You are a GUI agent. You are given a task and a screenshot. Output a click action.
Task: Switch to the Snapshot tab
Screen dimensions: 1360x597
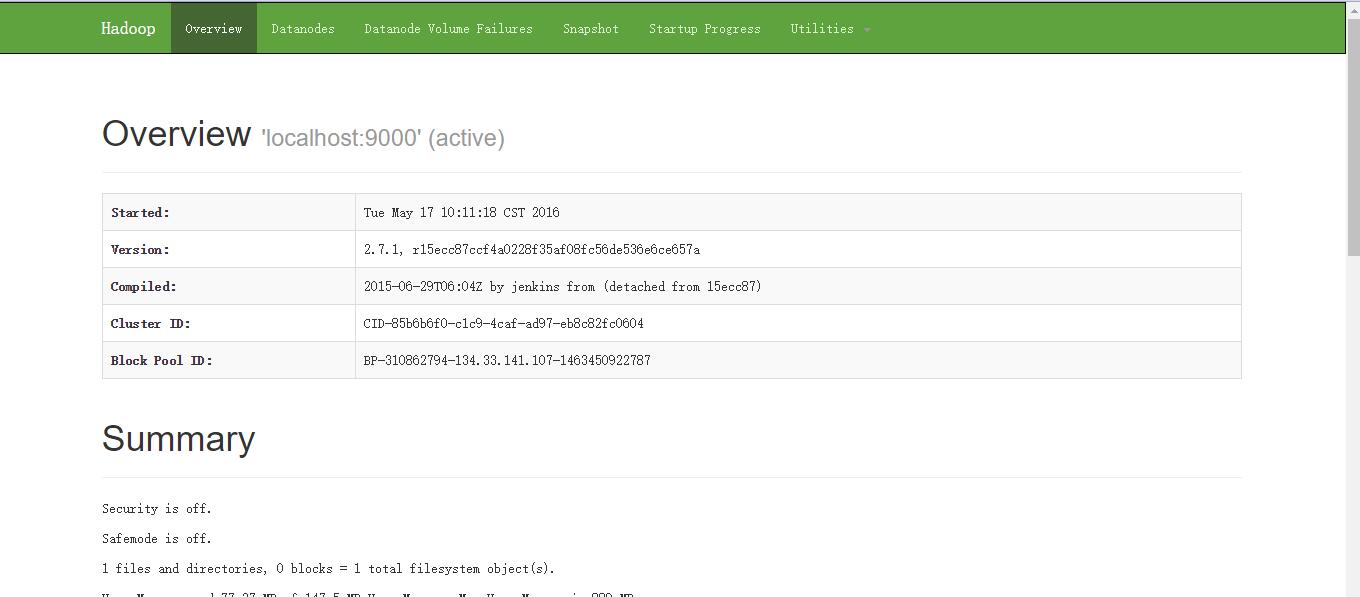[x=590, y=29]
